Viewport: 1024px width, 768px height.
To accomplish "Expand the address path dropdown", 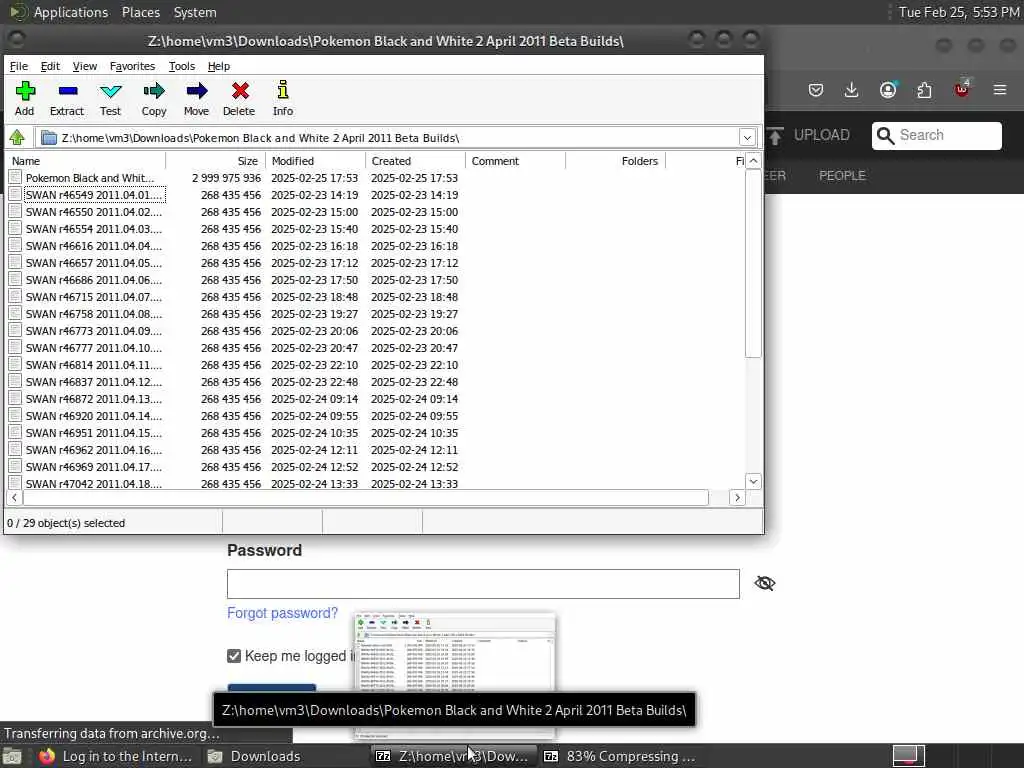I will click(x=747, y=138).
